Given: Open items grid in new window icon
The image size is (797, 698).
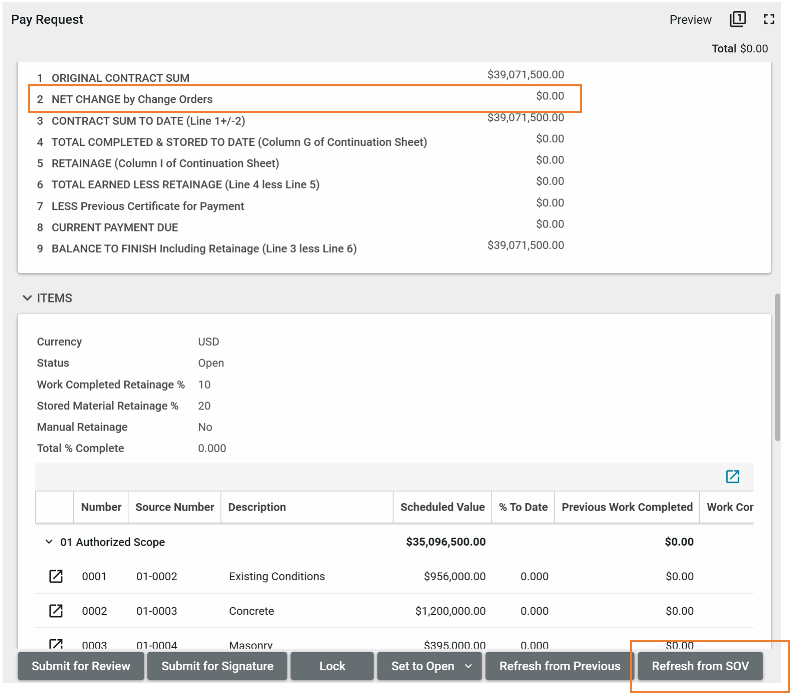Looking at the screenshot, I should point(733,477).
